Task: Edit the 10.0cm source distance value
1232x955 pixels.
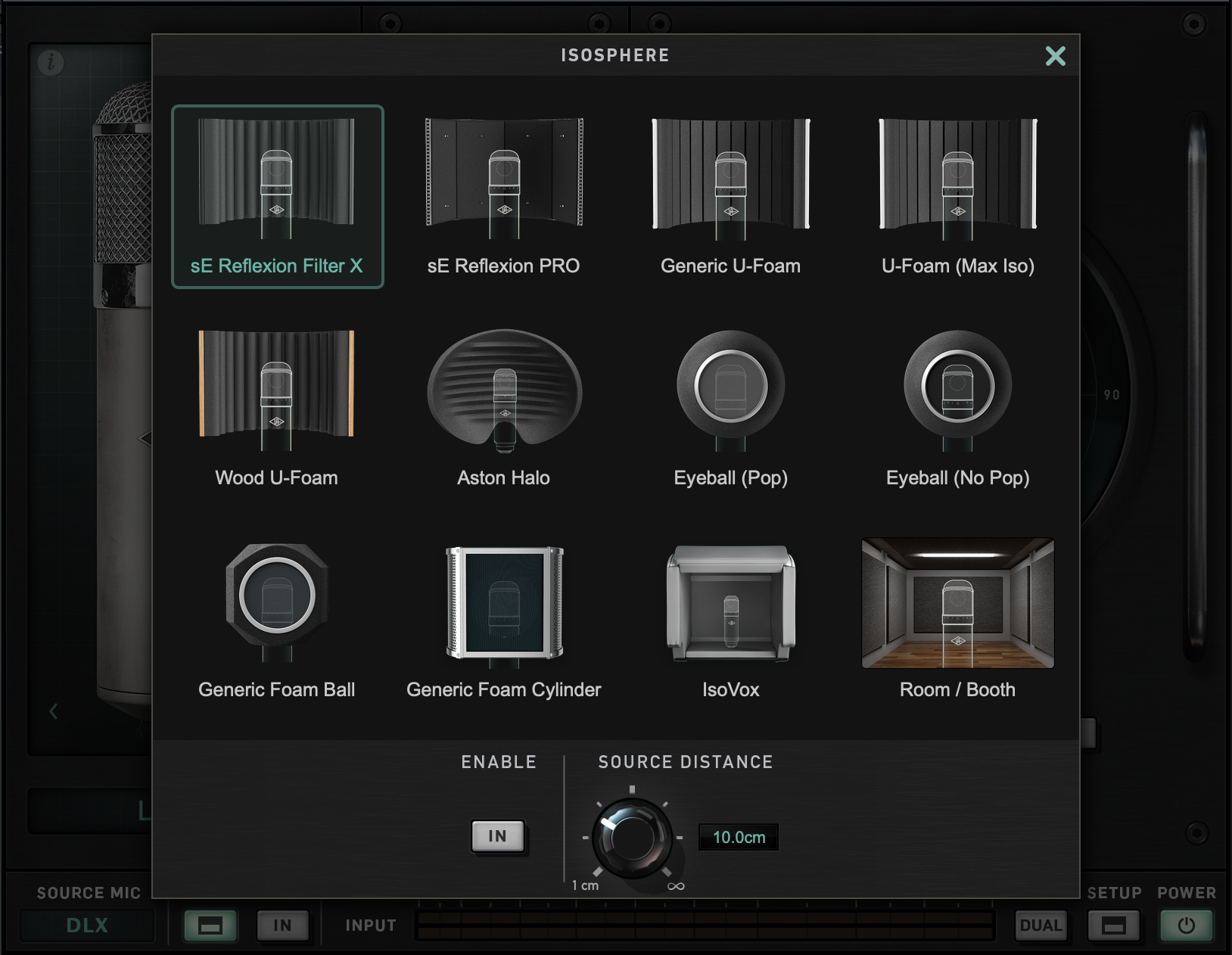Action: 739,837
